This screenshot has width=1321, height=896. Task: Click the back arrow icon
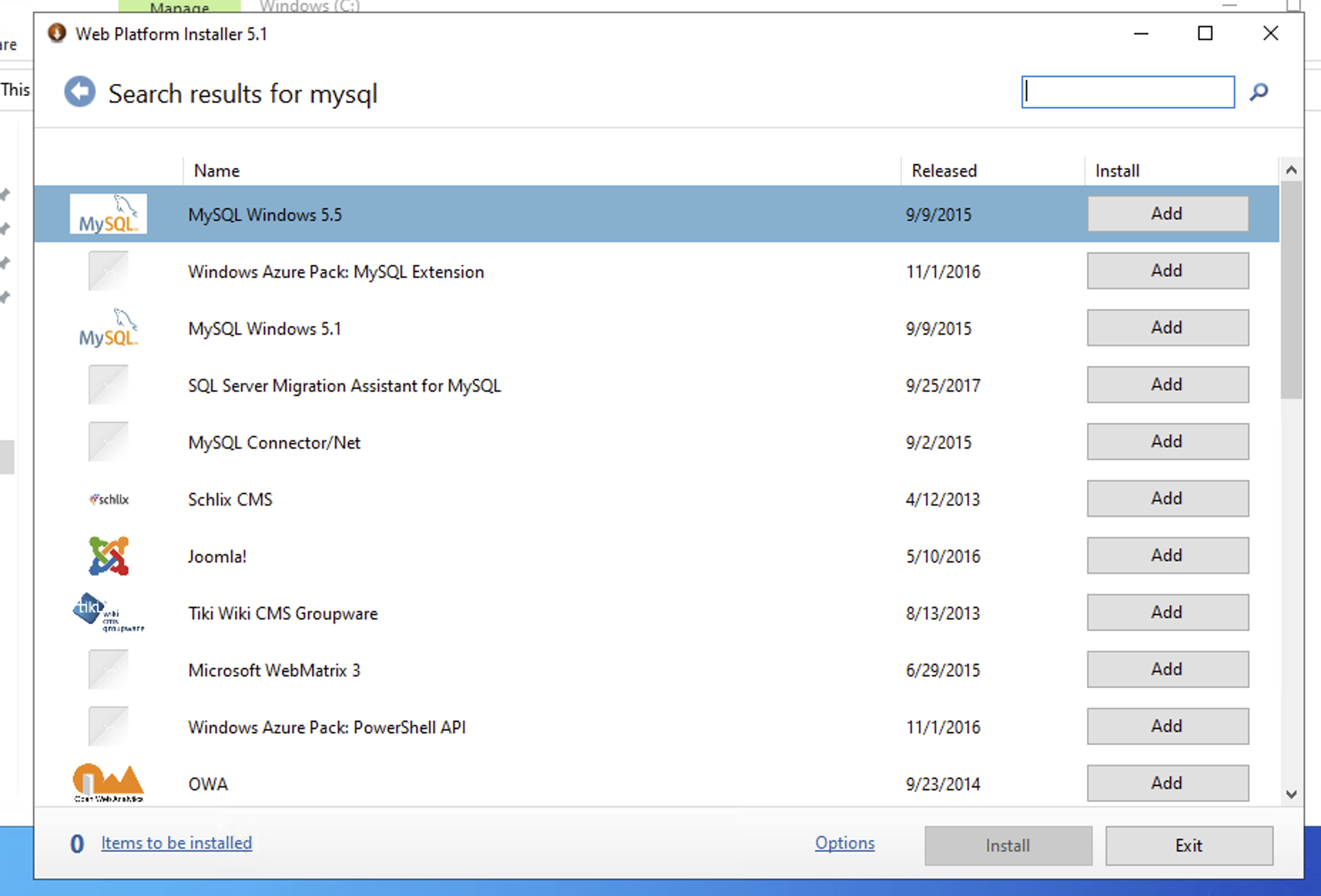click(80, 92)
